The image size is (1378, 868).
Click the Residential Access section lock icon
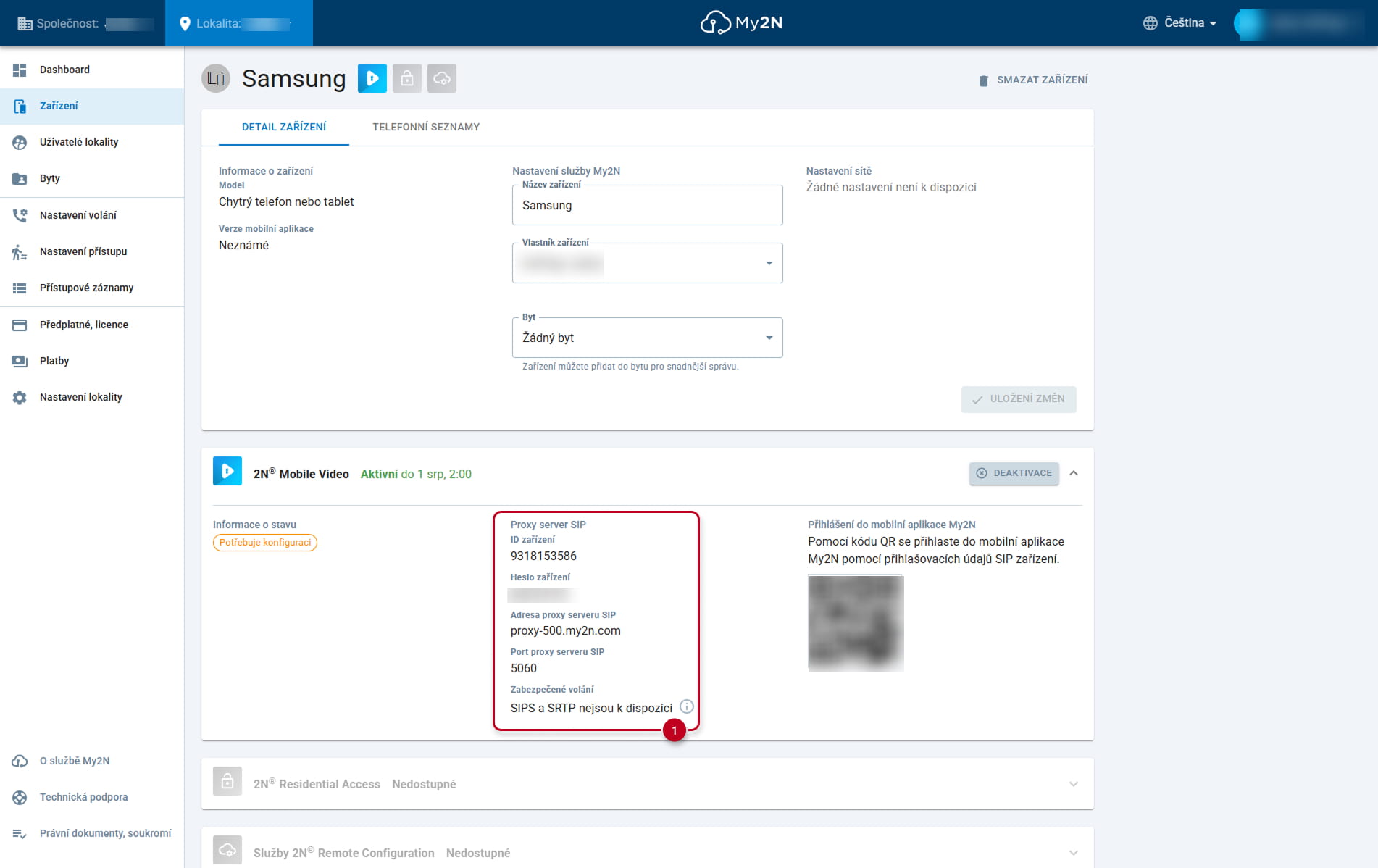pyautogui.click(x=227, y=781)
